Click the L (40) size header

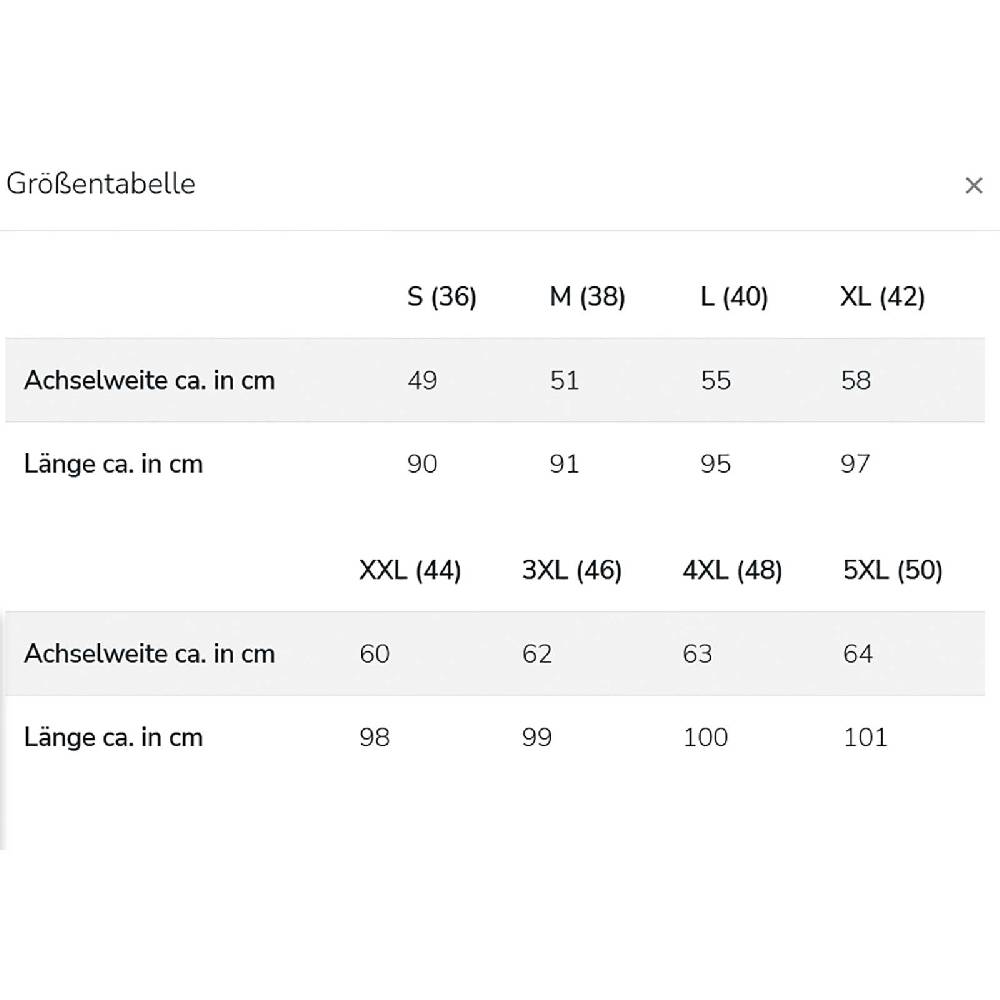734,297
